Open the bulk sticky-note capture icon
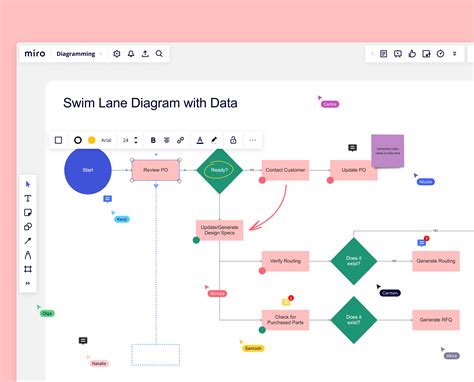 coord(426,54)
